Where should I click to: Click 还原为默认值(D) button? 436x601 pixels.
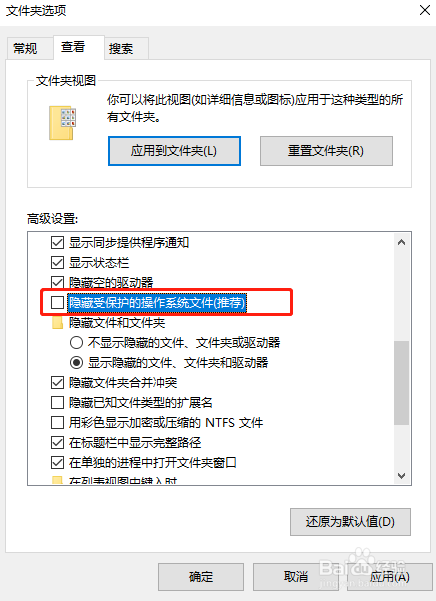coord(350,522)
